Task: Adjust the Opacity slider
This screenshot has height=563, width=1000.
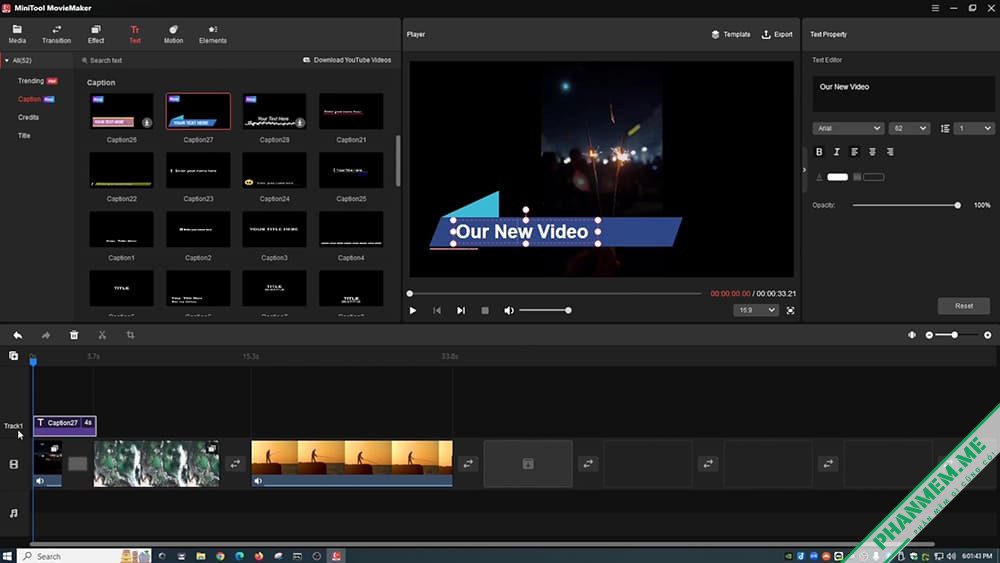Action: (x=906, y=205)
